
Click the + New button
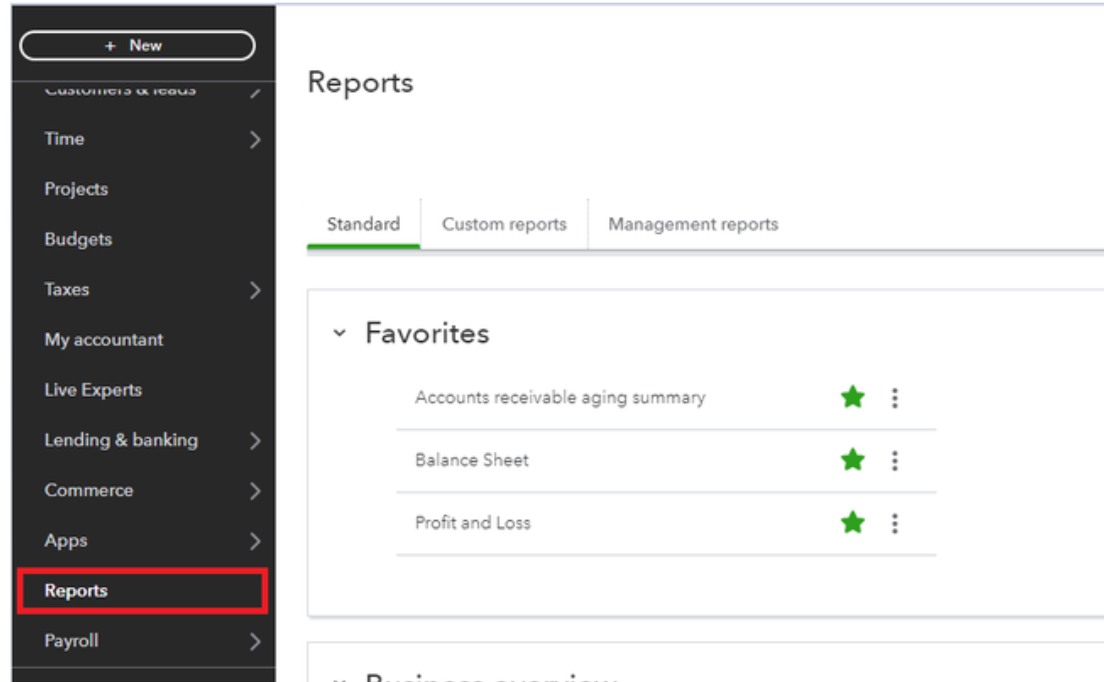point(137,46)
